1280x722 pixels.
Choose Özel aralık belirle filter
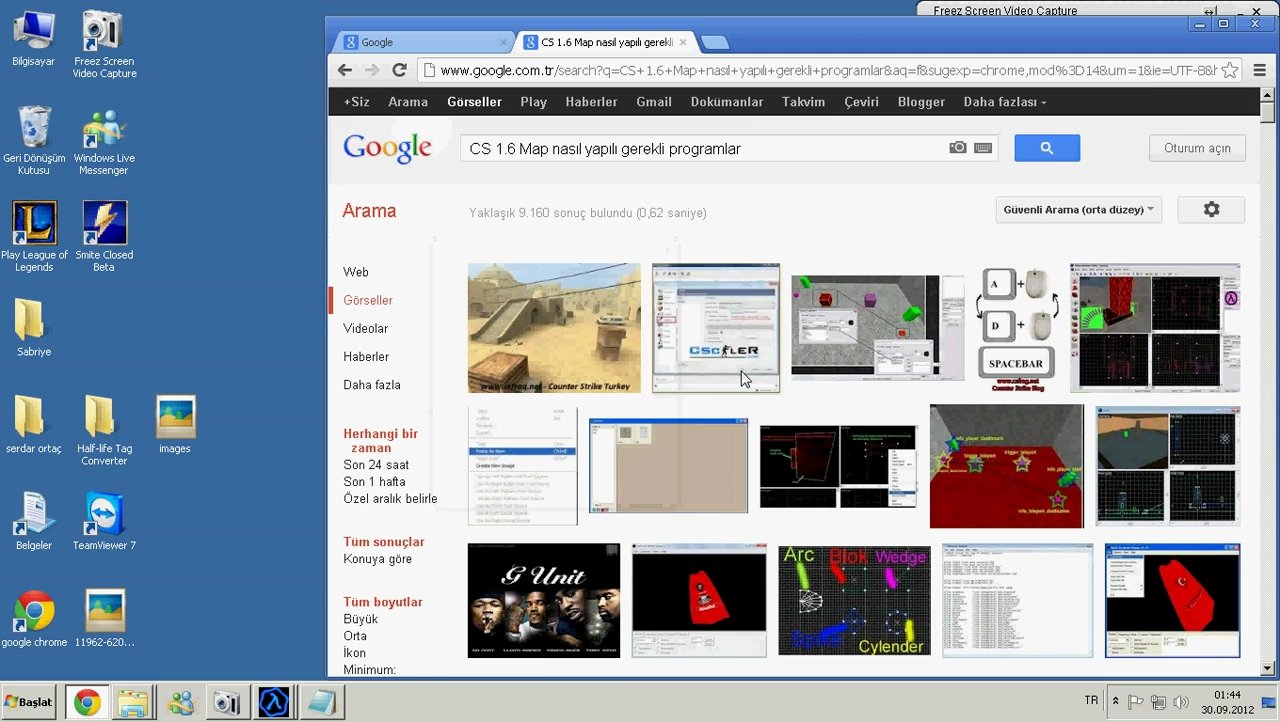(390, 499)
